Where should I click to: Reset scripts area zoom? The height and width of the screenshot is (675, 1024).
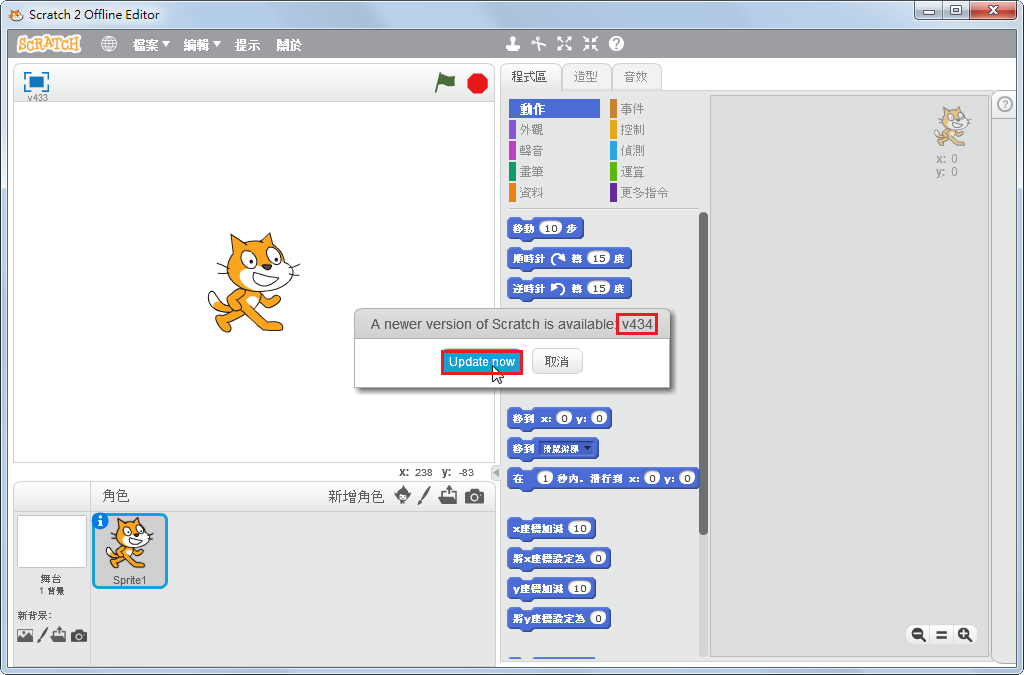(x=942, y=635)
